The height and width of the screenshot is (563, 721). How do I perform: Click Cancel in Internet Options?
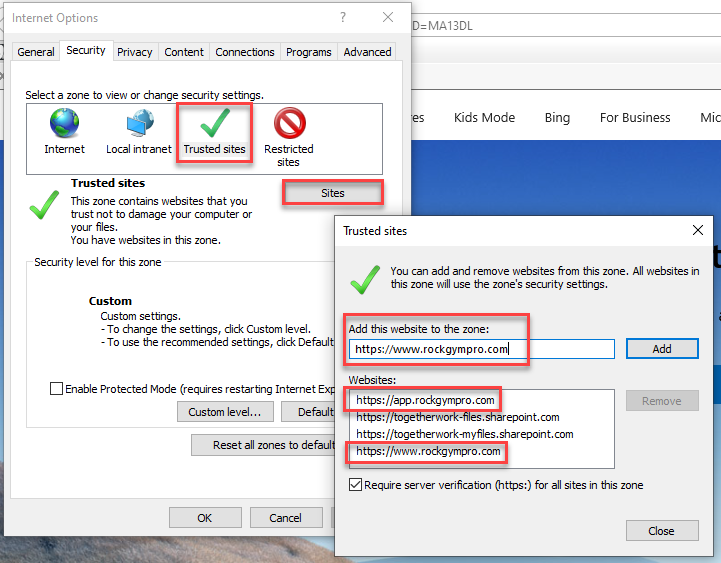pos(286,517)
